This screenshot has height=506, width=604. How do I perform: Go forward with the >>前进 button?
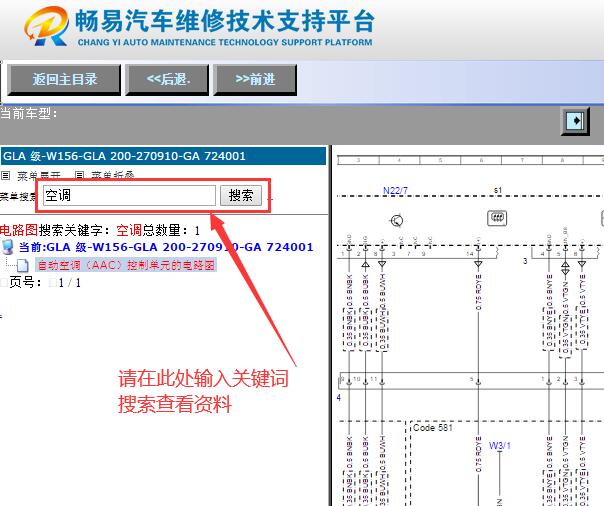coord(255,80)
